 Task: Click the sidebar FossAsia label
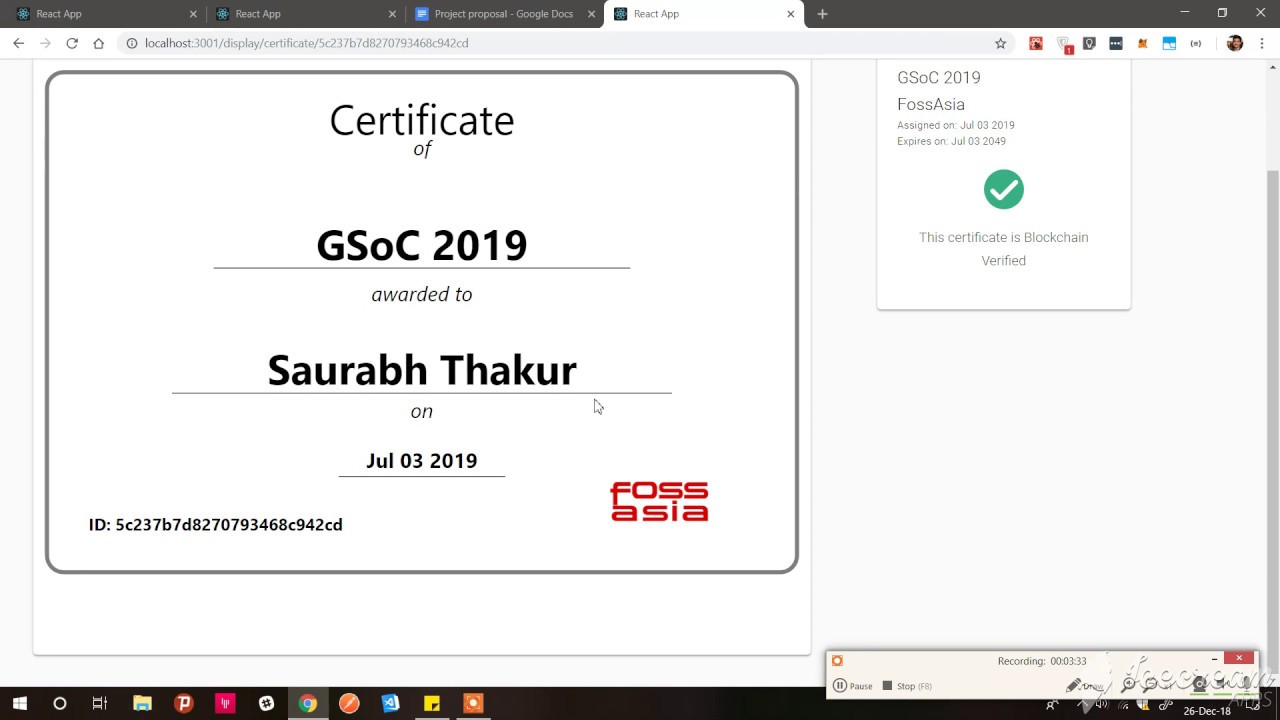[x=931, y=104]
